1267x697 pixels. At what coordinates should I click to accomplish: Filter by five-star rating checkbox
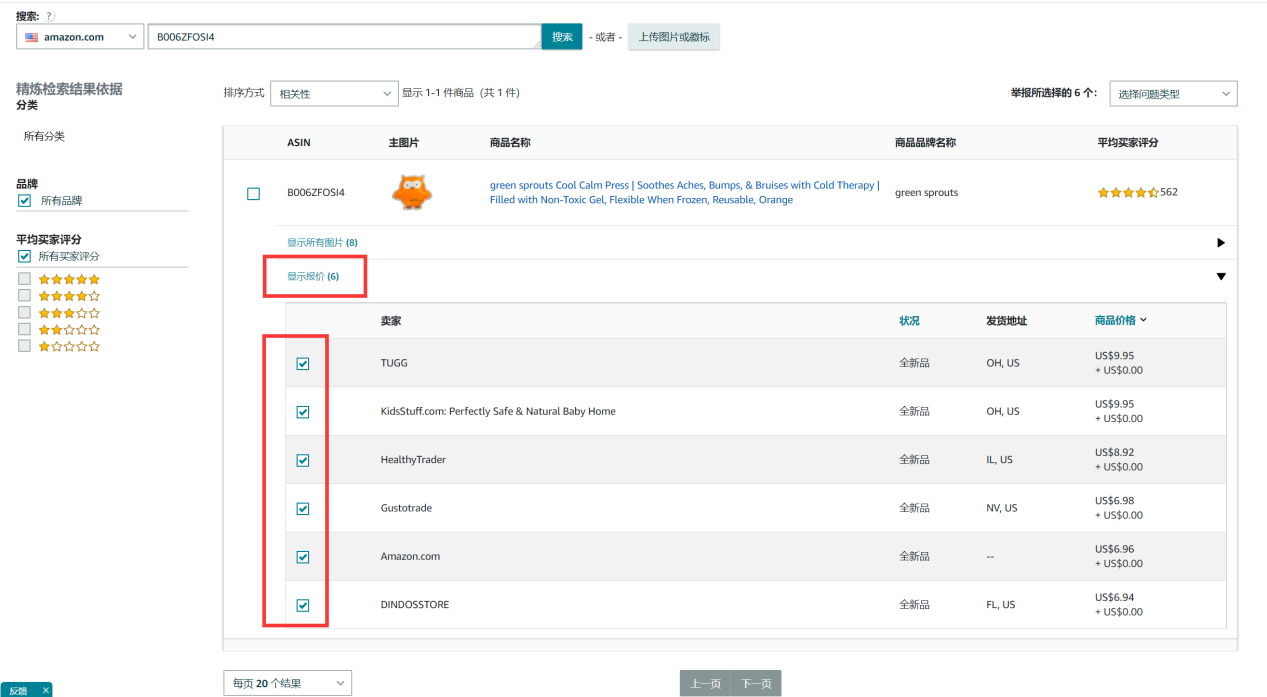[x=25, y=279]
